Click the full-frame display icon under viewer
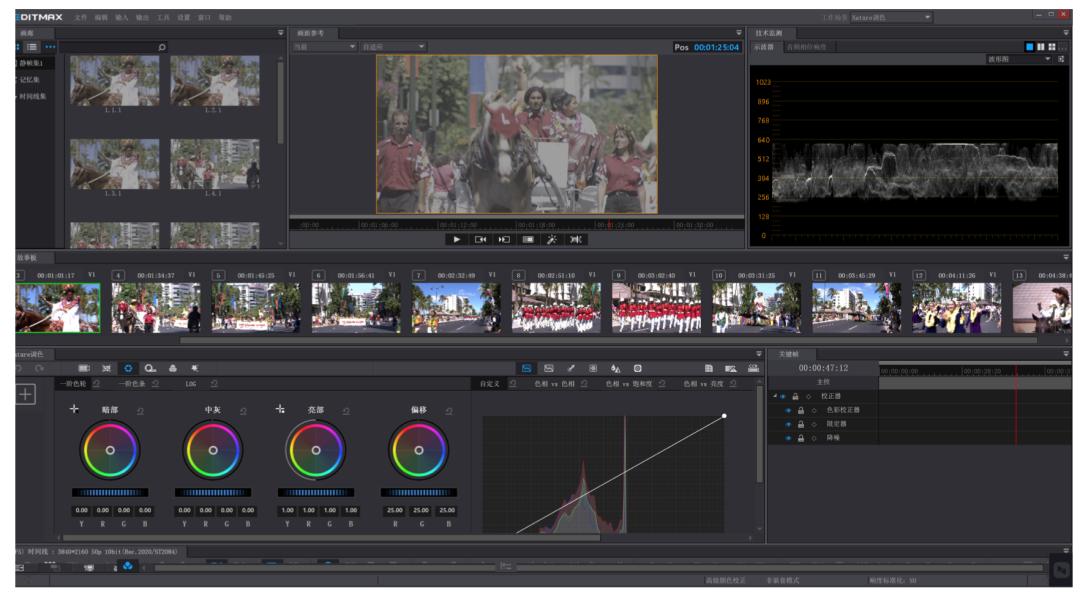Screen dimensions: 1080x591 click(528, 240)
